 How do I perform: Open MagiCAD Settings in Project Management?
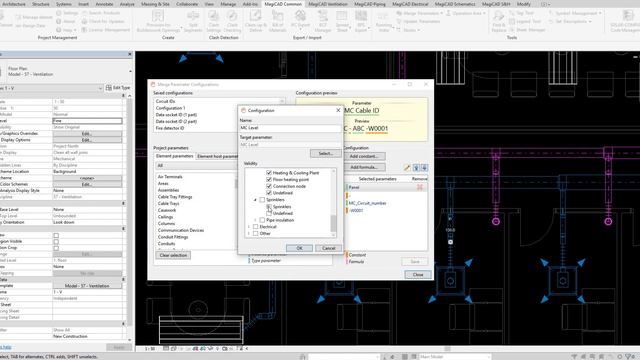[67, 13]
